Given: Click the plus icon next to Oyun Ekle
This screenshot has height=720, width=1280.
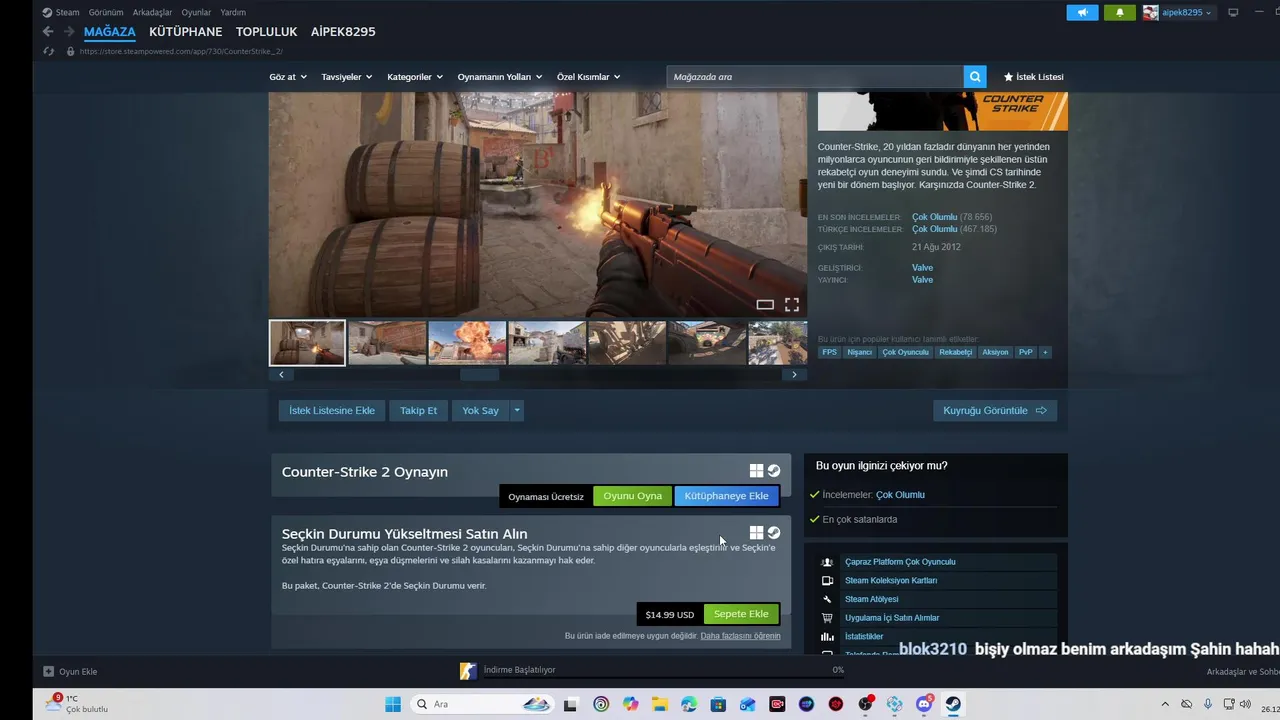Looking at the screenshot, I should (48, 672).
